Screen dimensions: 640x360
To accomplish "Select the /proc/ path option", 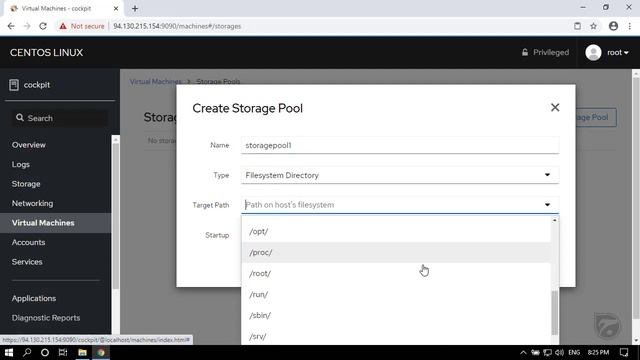I will [x=396, y=252].
